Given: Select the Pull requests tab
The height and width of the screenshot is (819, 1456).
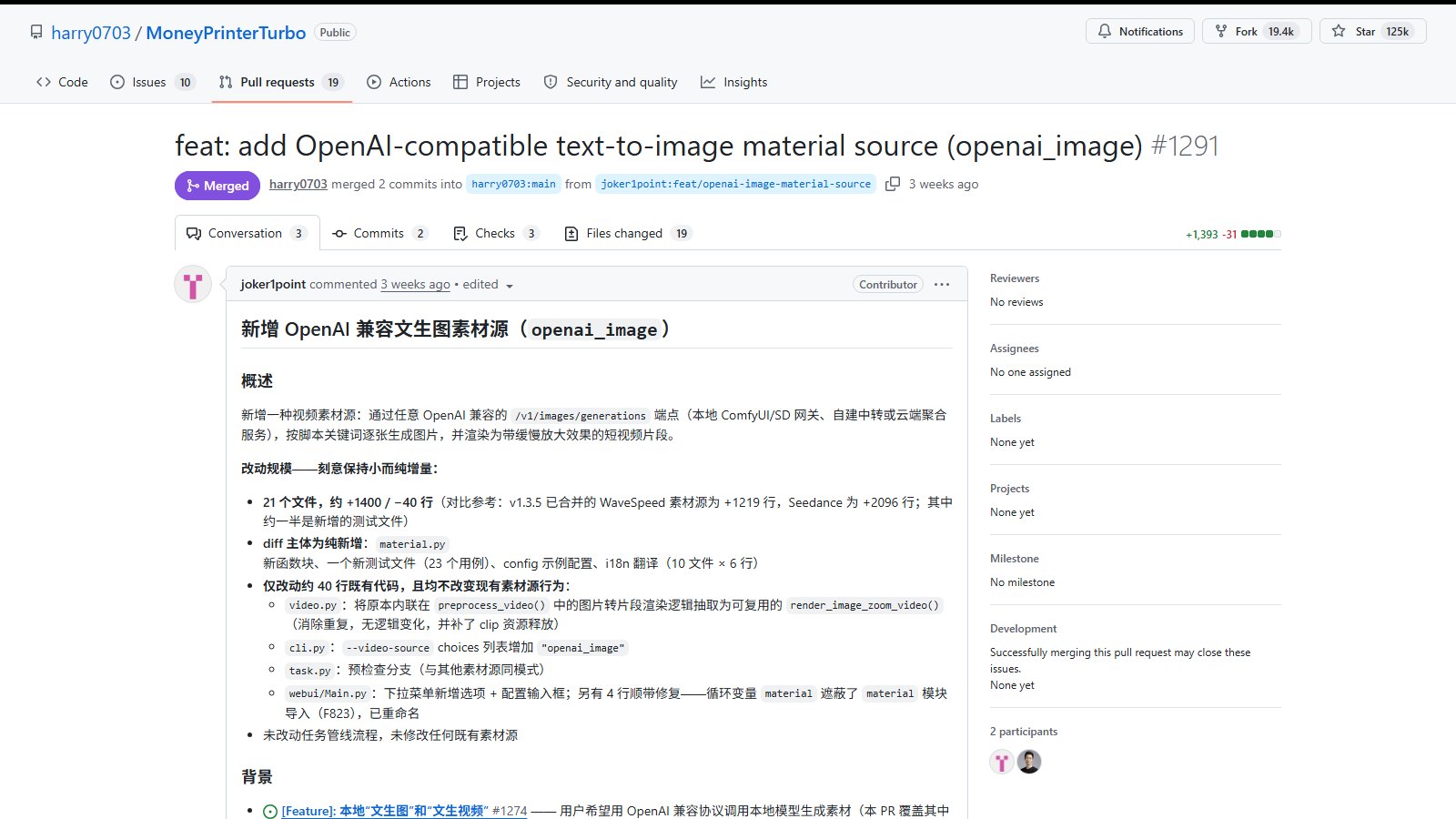Looking at the screenshot, I should pos(280,82).
